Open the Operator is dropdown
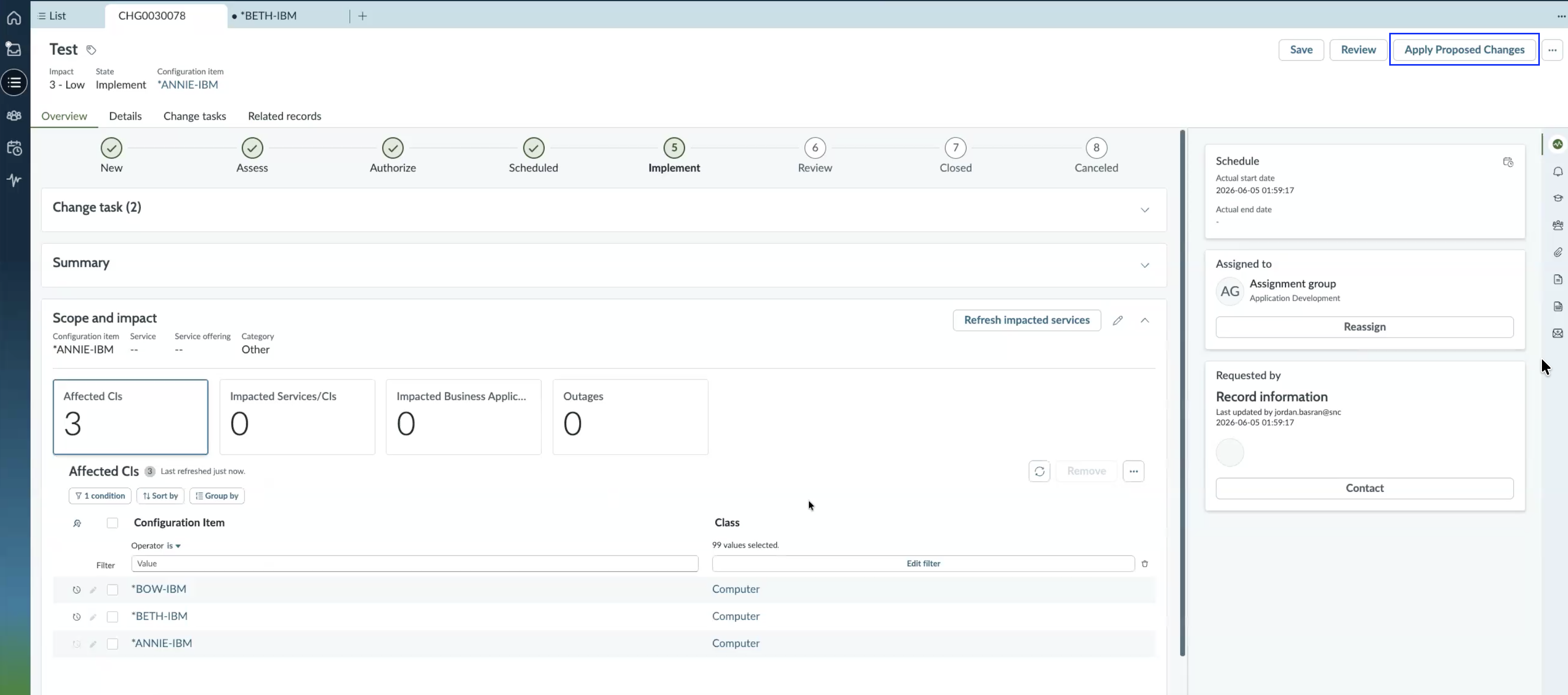The height and width of the screenshot is (695, 1568). click(174, 546)
